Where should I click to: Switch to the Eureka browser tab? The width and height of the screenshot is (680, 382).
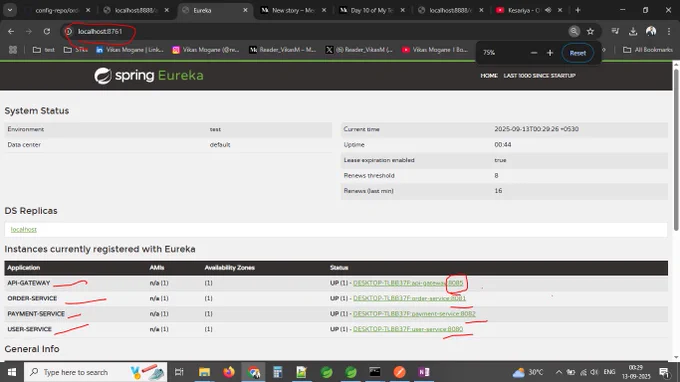(x=216, y=10)
